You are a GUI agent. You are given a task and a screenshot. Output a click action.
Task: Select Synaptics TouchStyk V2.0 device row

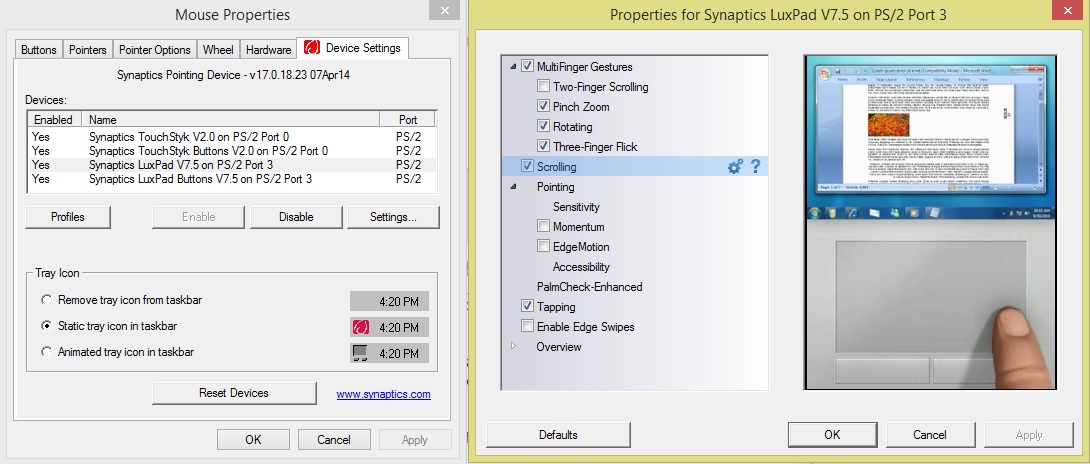pos(232,137)
